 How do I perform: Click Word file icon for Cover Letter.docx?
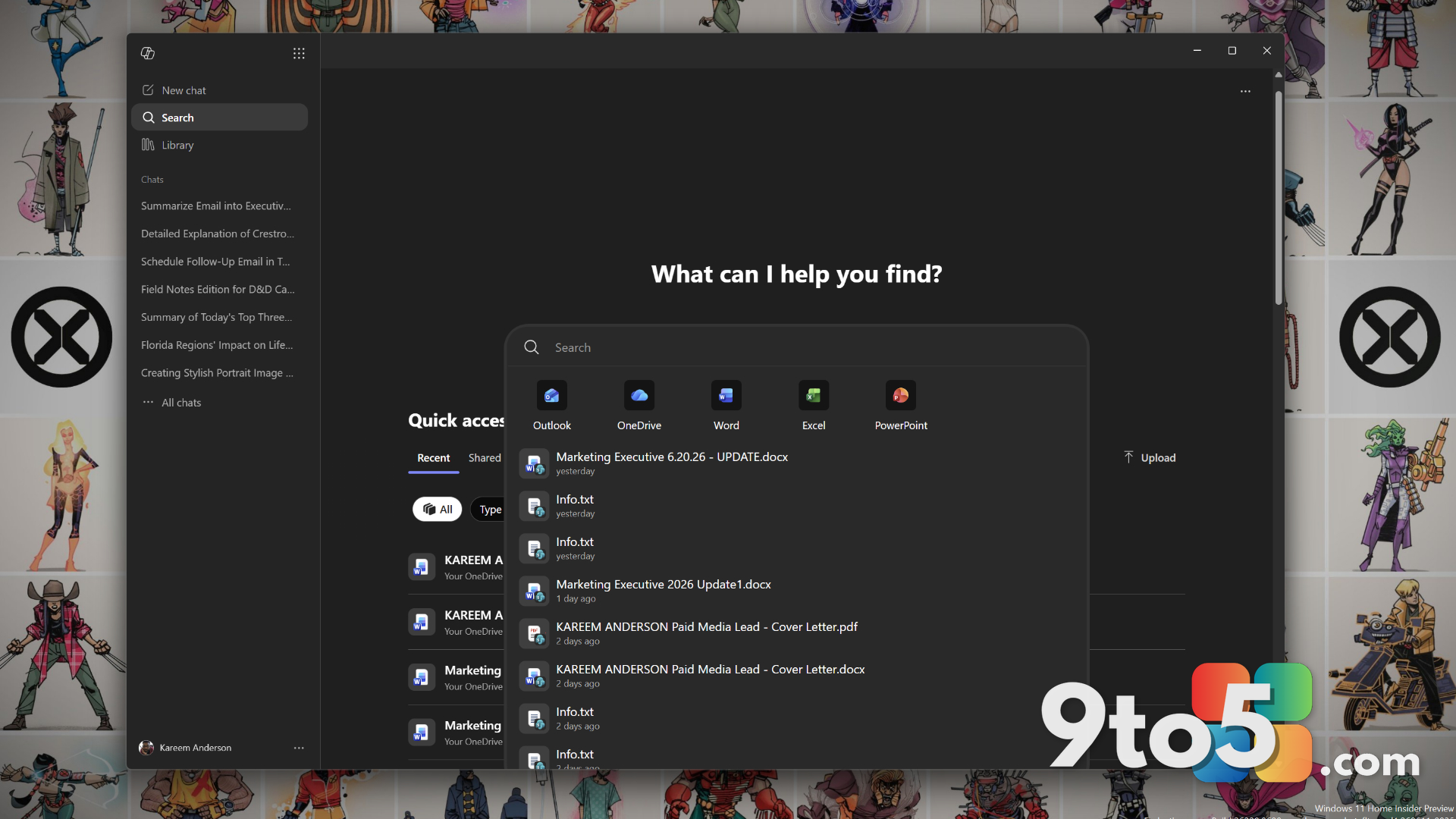(534, 676)
